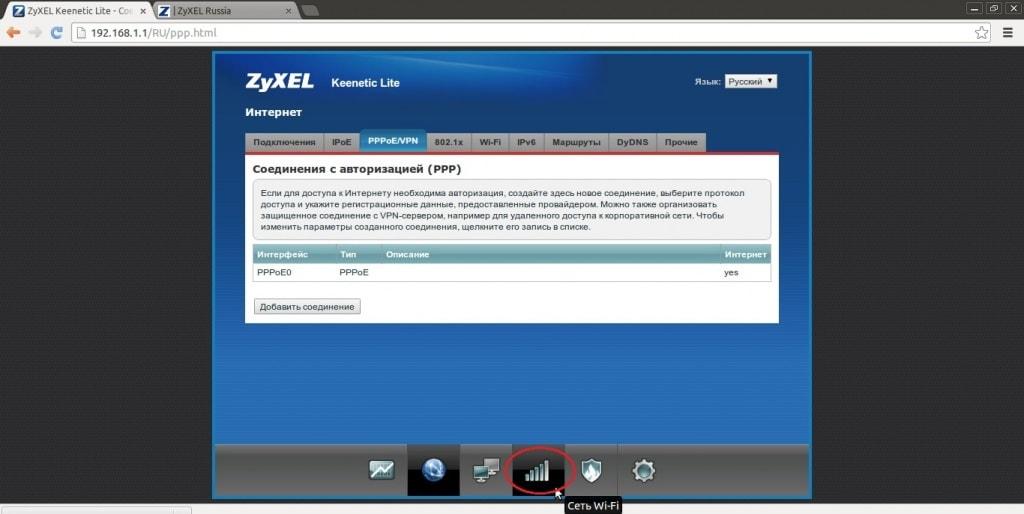The height and width of the screenshot is (514, 1024).
Task: Reload the page with the refresh icon
Action: (56, 33)
